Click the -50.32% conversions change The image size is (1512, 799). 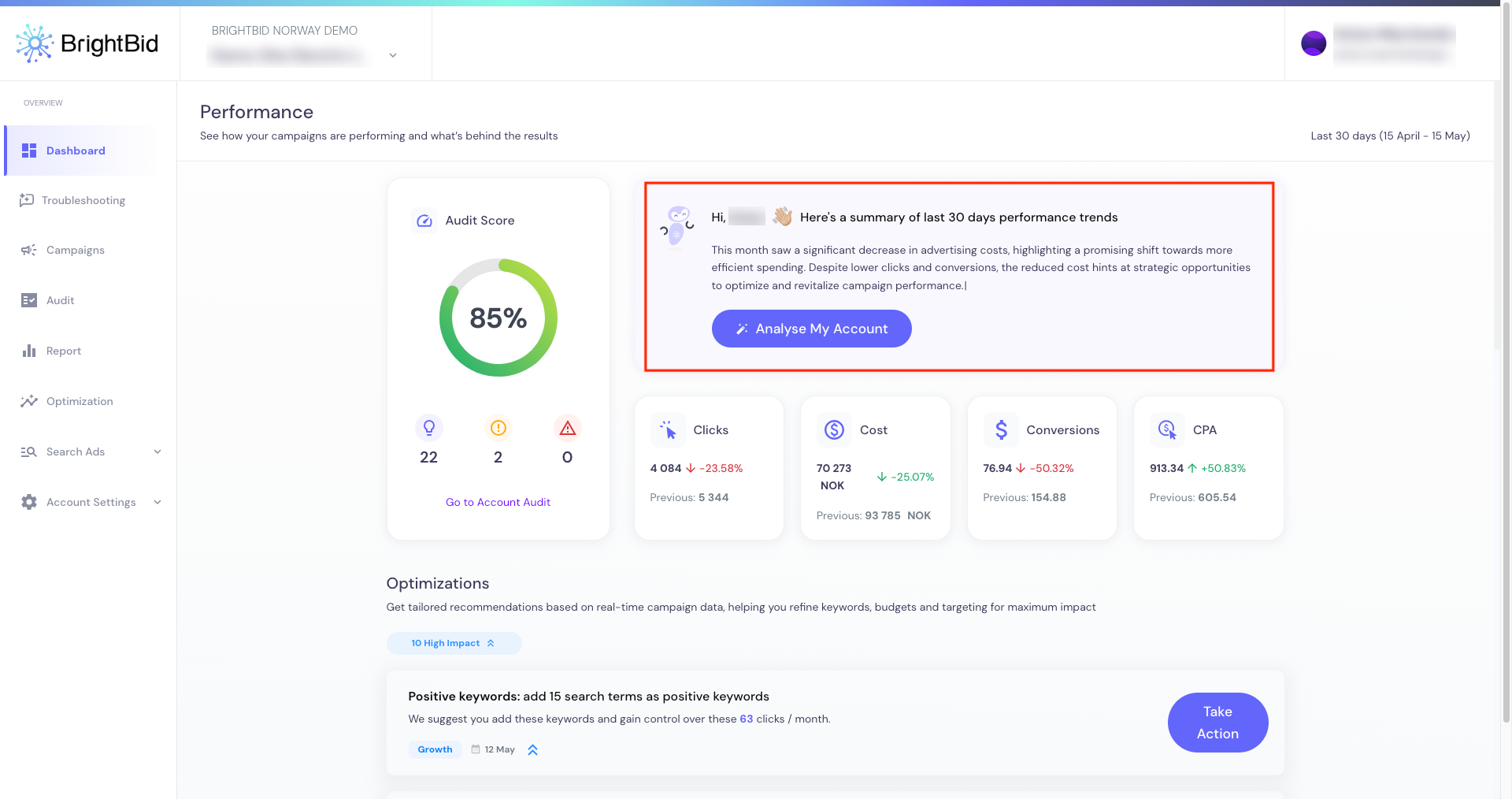click(x=1051, y=468)
